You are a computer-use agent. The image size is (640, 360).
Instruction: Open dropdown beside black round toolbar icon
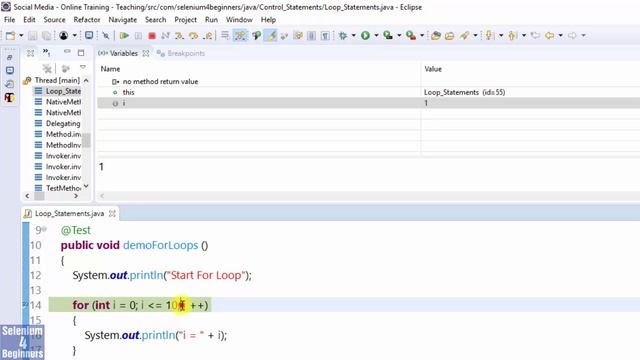click(74, 36)
